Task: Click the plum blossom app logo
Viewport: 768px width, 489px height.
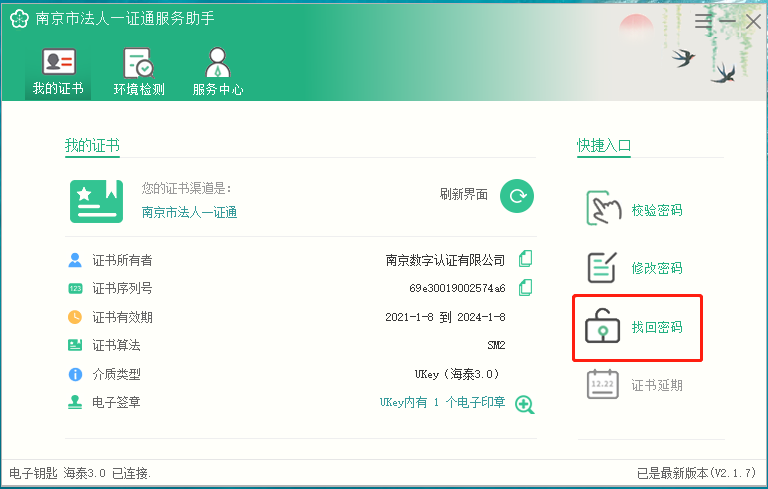Action: [x=19, y=19]
